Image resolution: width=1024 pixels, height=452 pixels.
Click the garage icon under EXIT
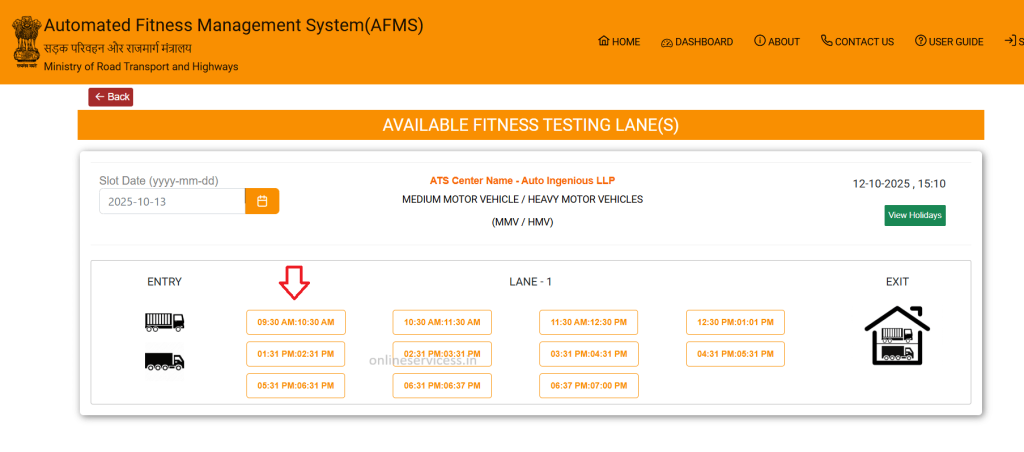tap(897, 335)
